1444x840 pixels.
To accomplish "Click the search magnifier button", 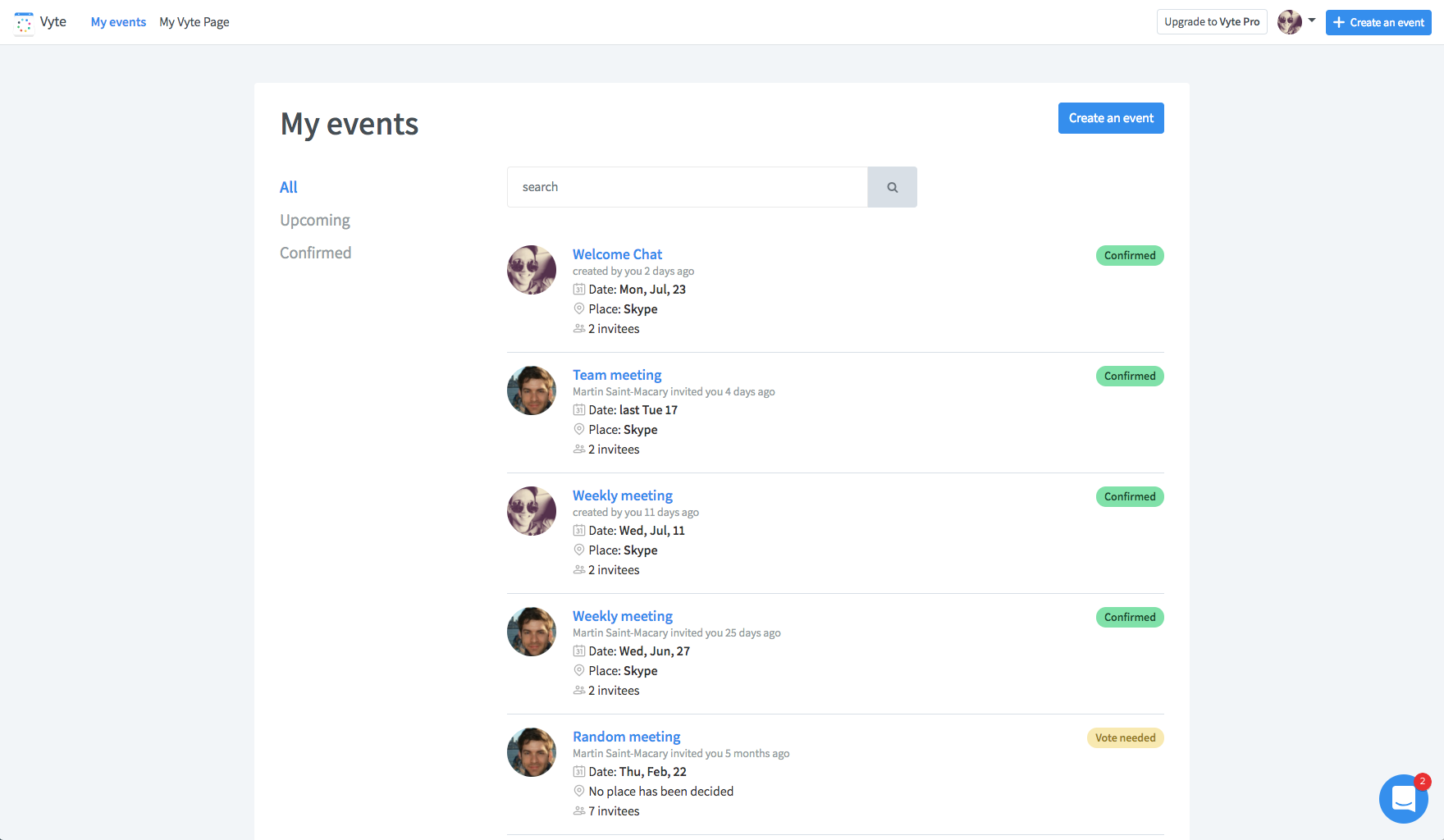I will pos(892,187).
